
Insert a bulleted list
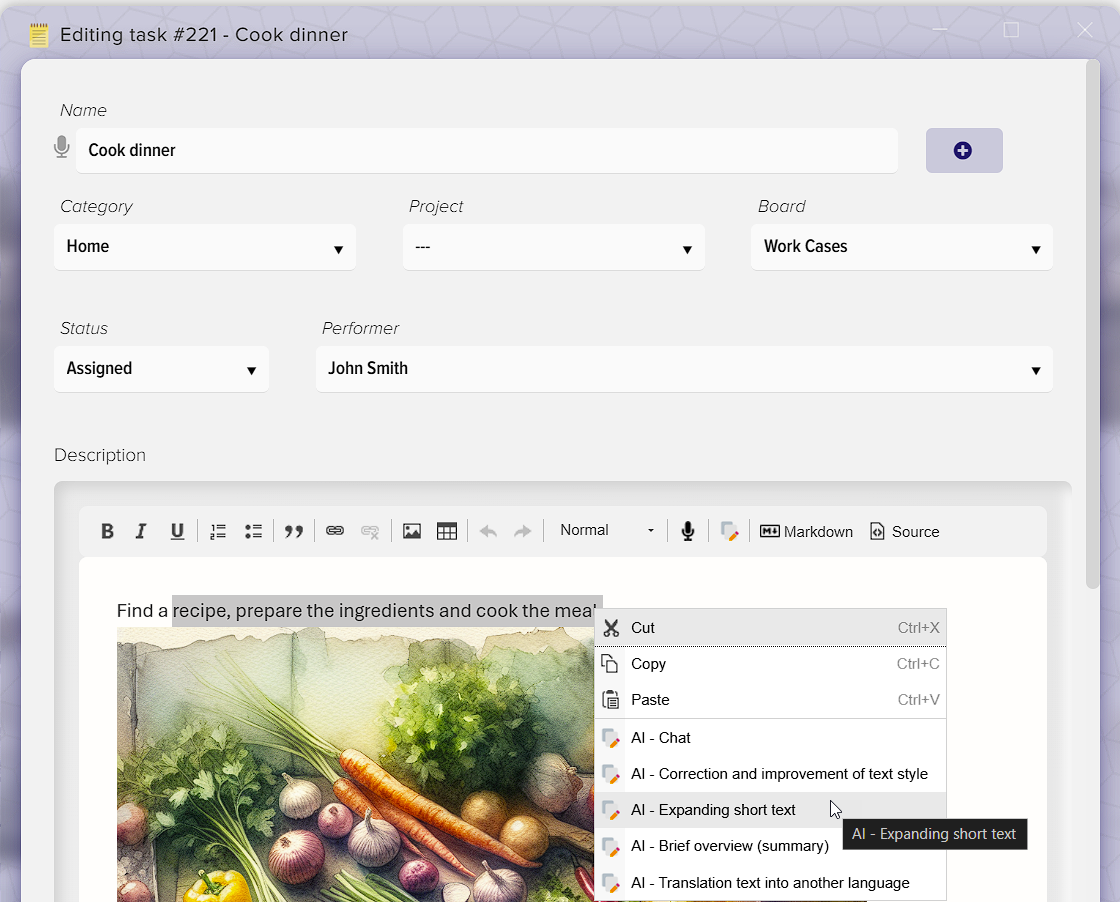point(253,531)
